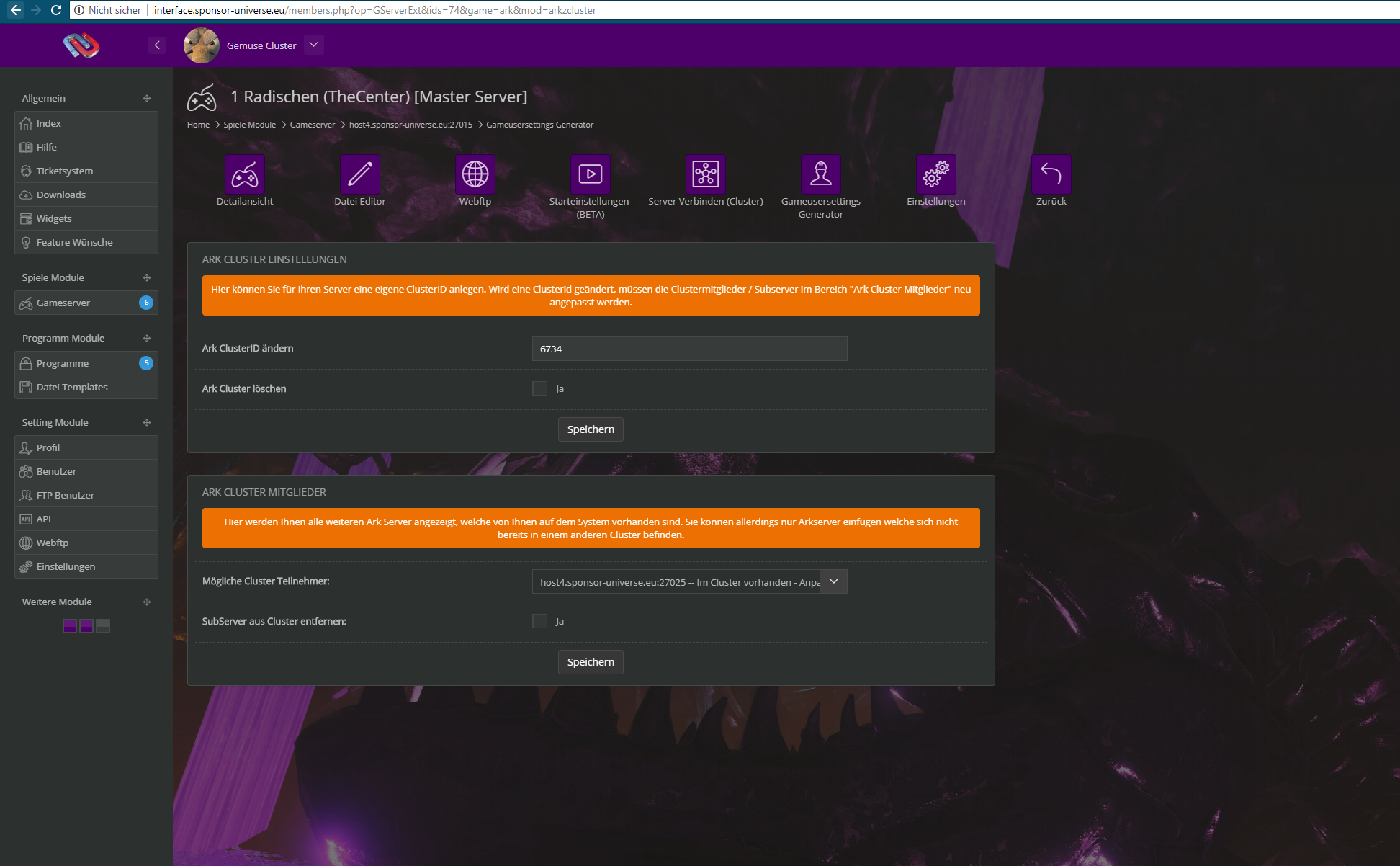Go to Gameusersettings Generator breadcrumb
This screenshot has height=866, width=1400.
[x=540, y=125]
